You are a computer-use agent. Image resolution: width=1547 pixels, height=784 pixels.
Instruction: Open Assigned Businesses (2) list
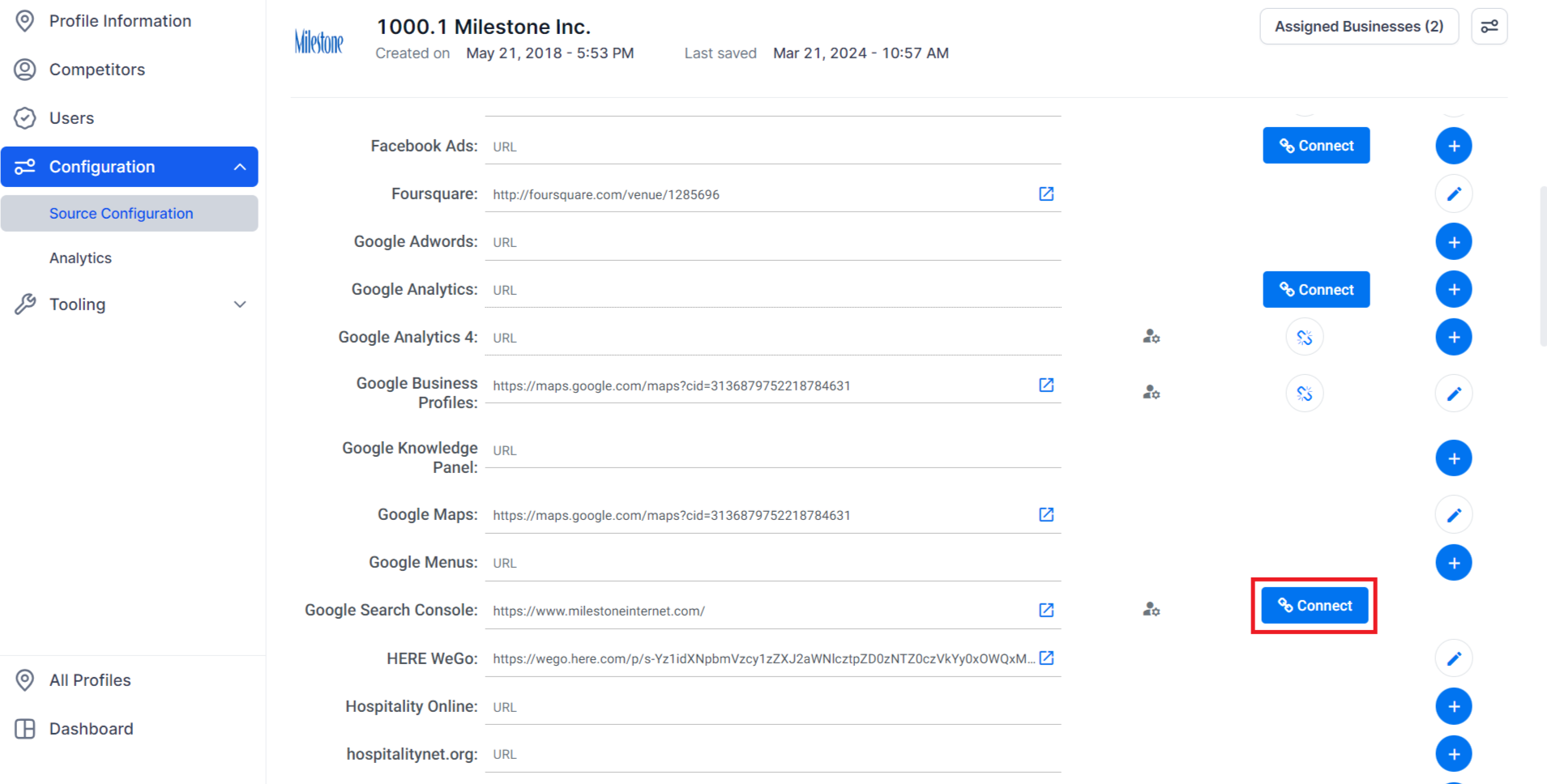1359,27
